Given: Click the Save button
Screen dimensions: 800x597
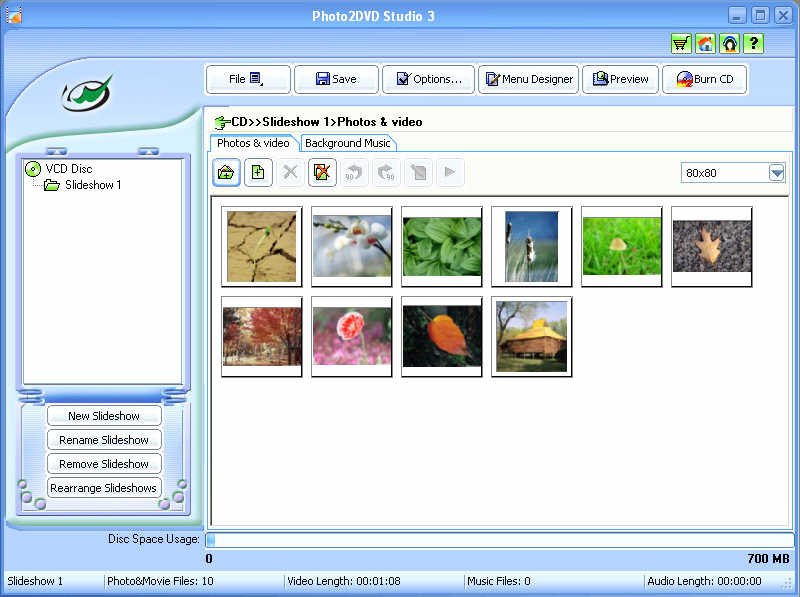Looking at the screenshot, I should pyautogui.click(x=337, y=79).
